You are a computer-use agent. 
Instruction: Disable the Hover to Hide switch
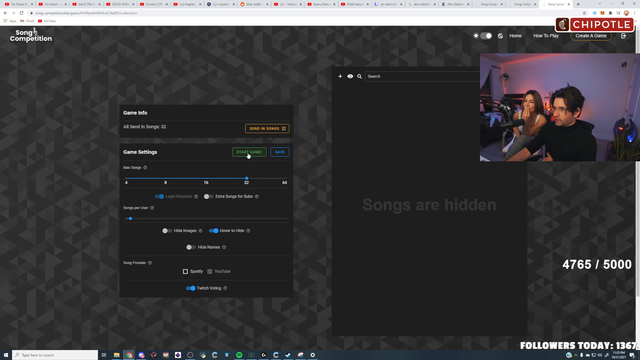coord(213,231)
